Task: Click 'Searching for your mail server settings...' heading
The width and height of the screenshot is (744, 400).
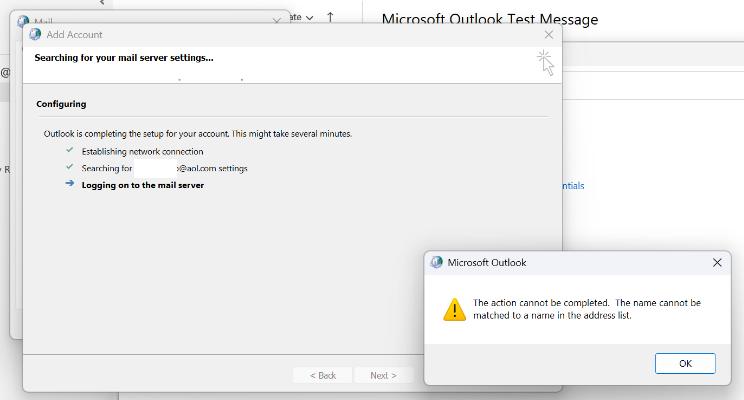Action: 124,57
